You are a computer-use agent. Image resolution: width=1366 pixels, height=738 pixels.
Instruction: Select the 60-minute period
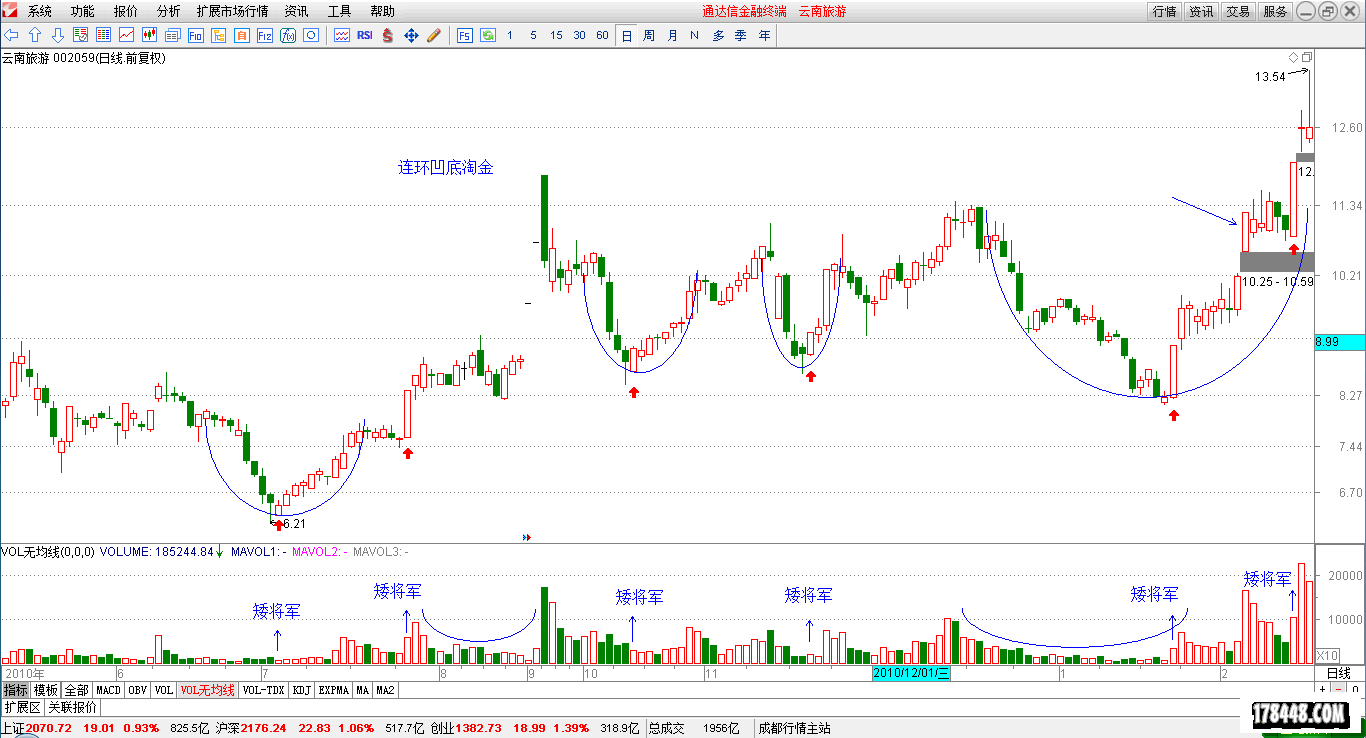click(602, 35)
